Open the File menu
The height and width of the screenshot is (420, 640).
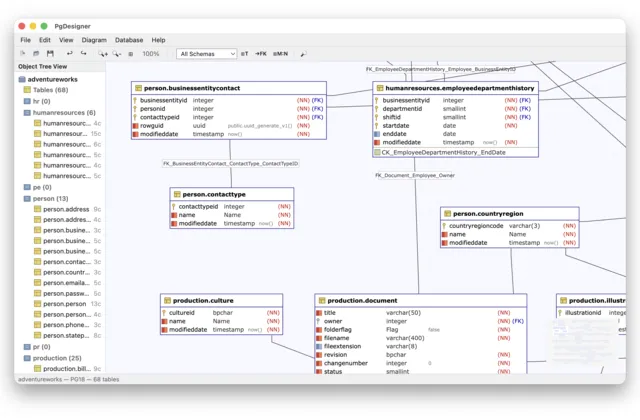point(25,40)
